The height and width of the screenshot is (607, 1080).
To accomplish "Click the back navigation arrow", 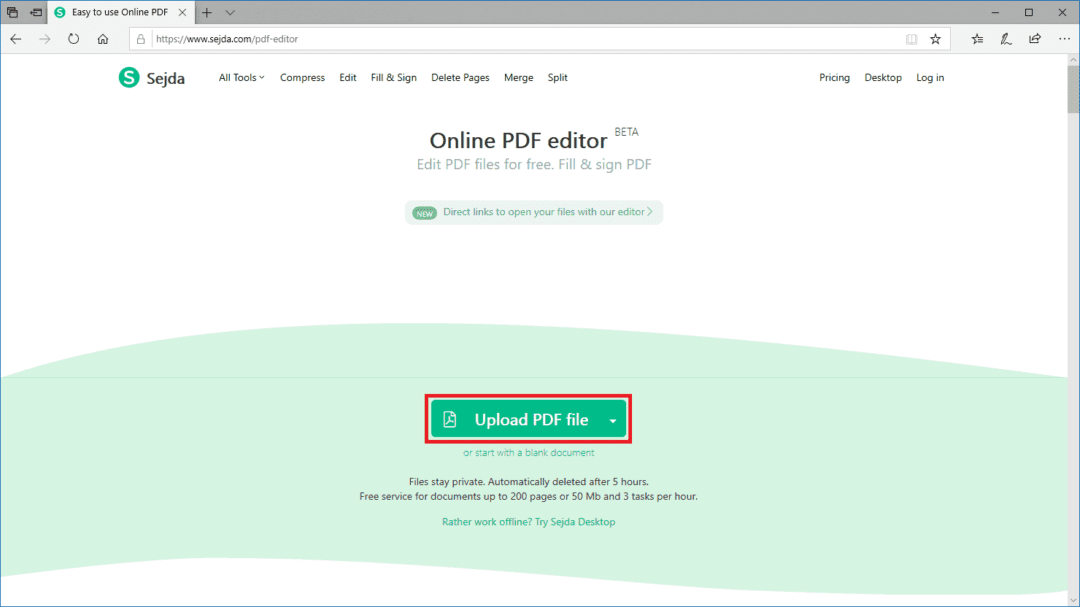I will 16,39.
